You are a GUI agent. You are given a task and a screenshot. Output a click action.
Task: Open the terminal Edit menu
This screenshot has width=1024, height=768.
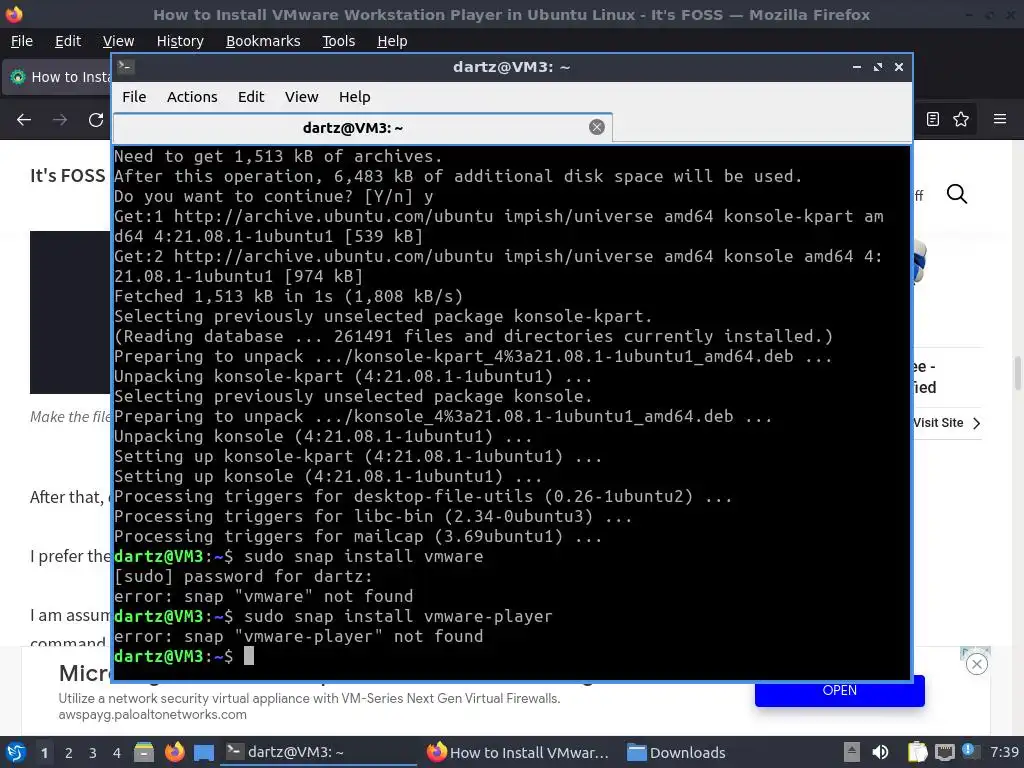click(x=251, y=97)
